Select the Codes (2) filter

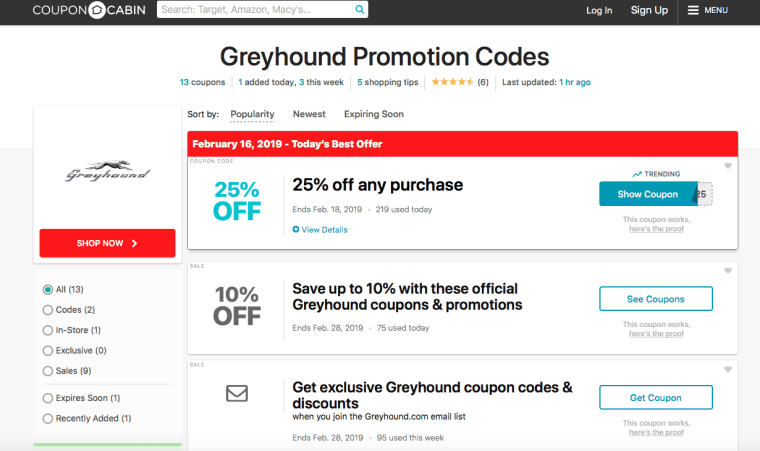coord(48,310)
